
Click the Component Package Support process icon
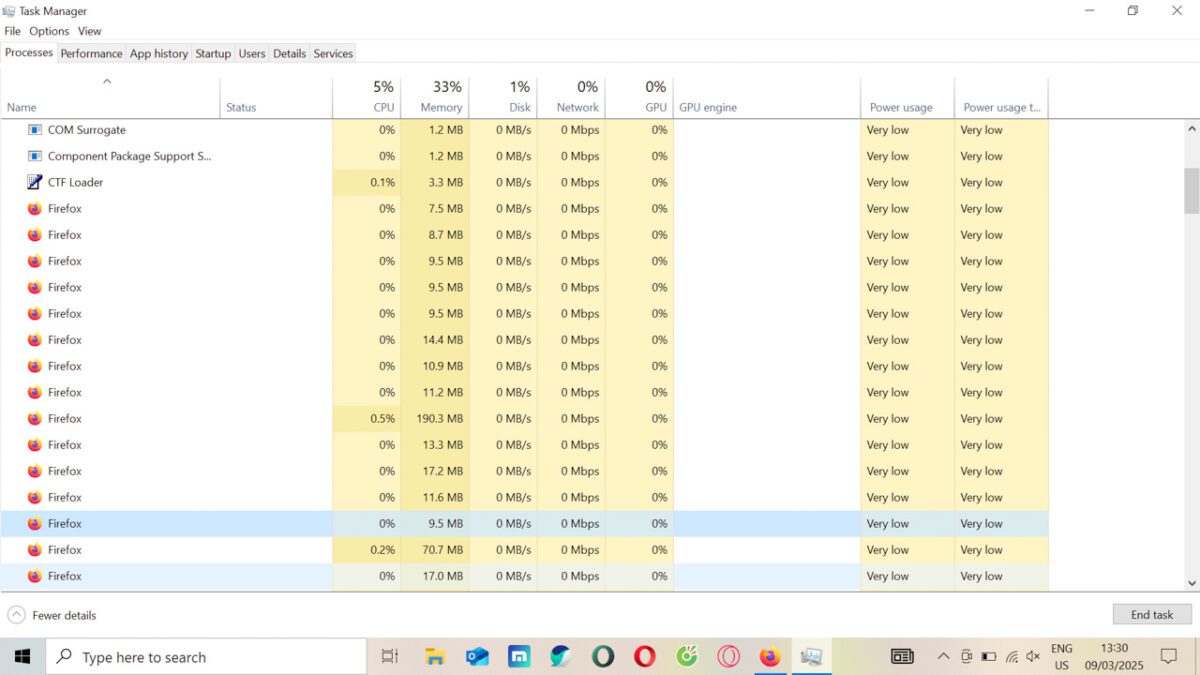click(x=35, y=156)
